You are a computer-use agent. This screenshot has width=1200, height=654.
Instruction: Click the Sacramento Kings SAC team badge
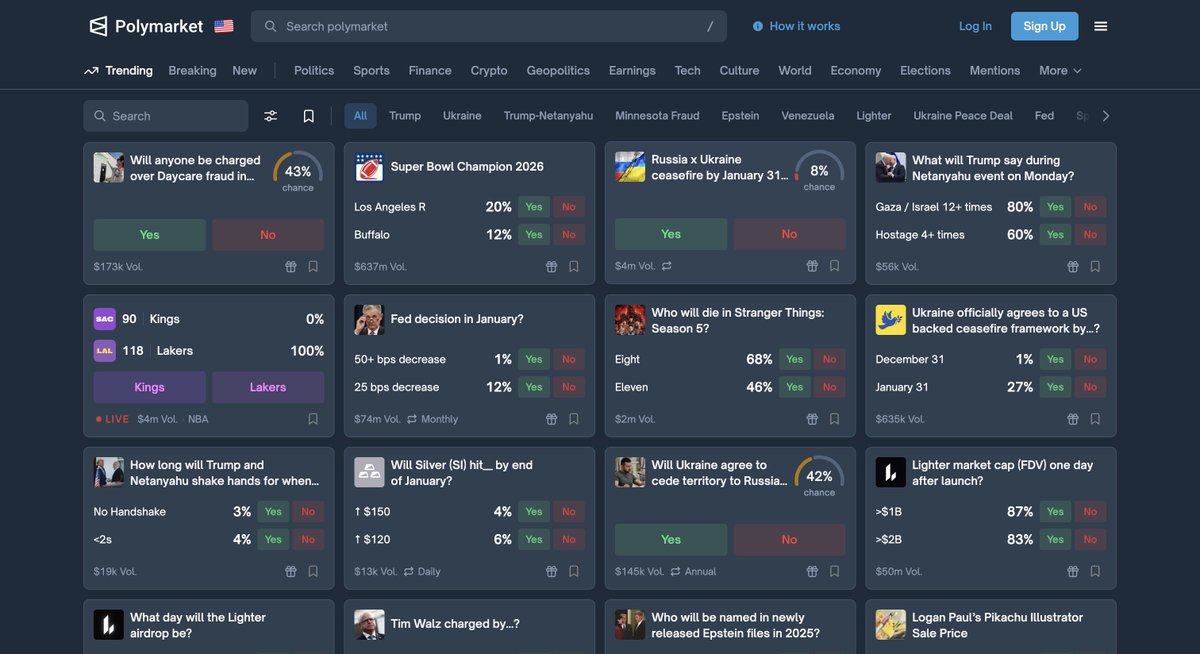click(x=105, y=319)
